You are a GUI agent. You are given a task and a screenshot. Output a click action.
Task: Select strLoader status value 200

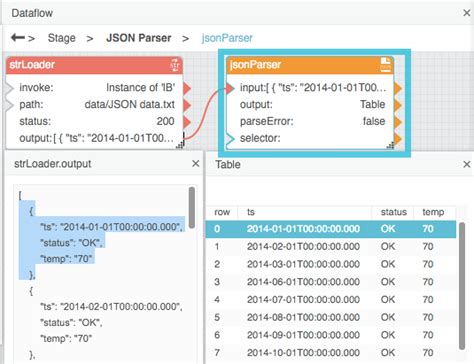click(165, 121)
